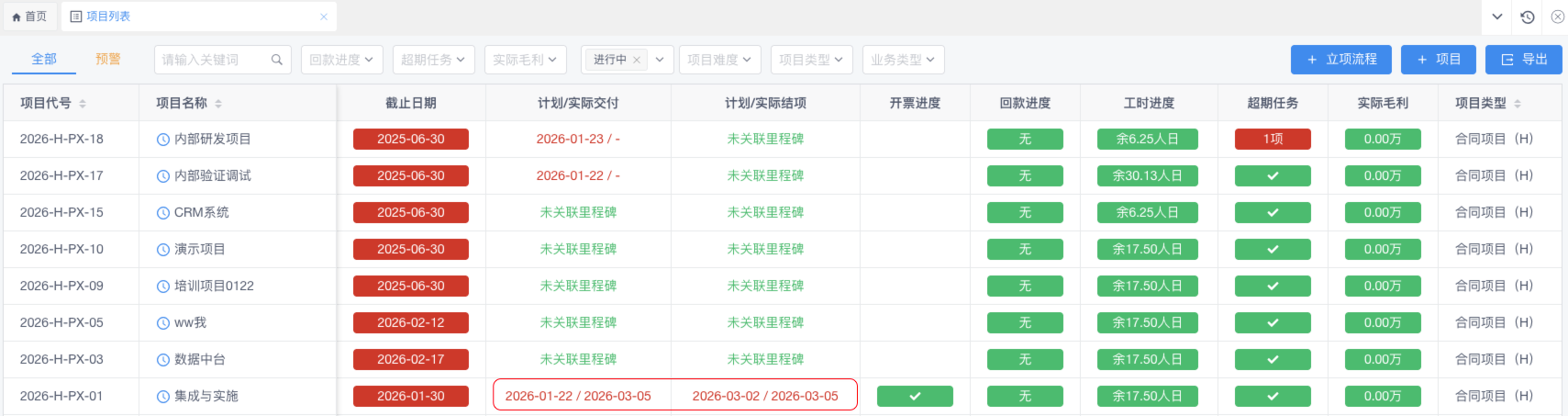Focus the keyword search input field
This screenshot has height=416, width=1568.
[213, 60]
